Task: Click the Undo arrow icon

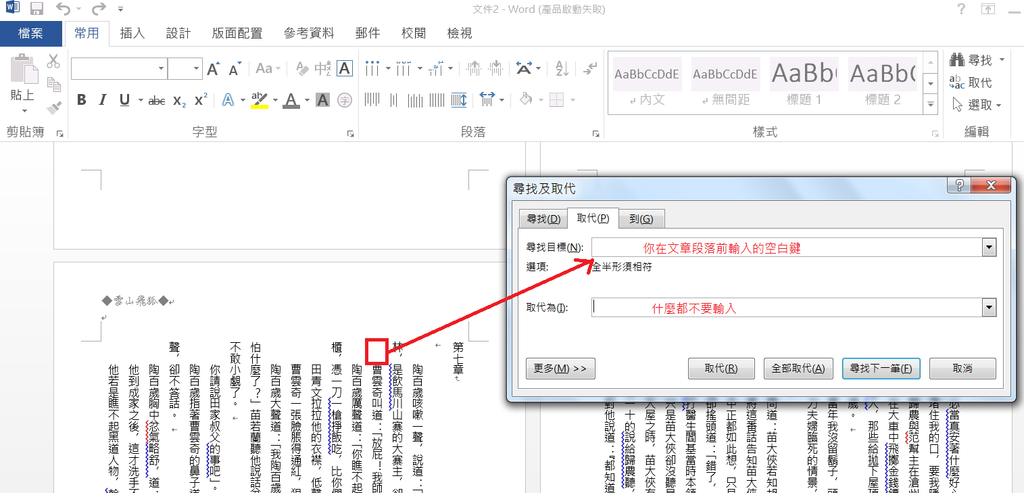Action: [x=63, y=9]
